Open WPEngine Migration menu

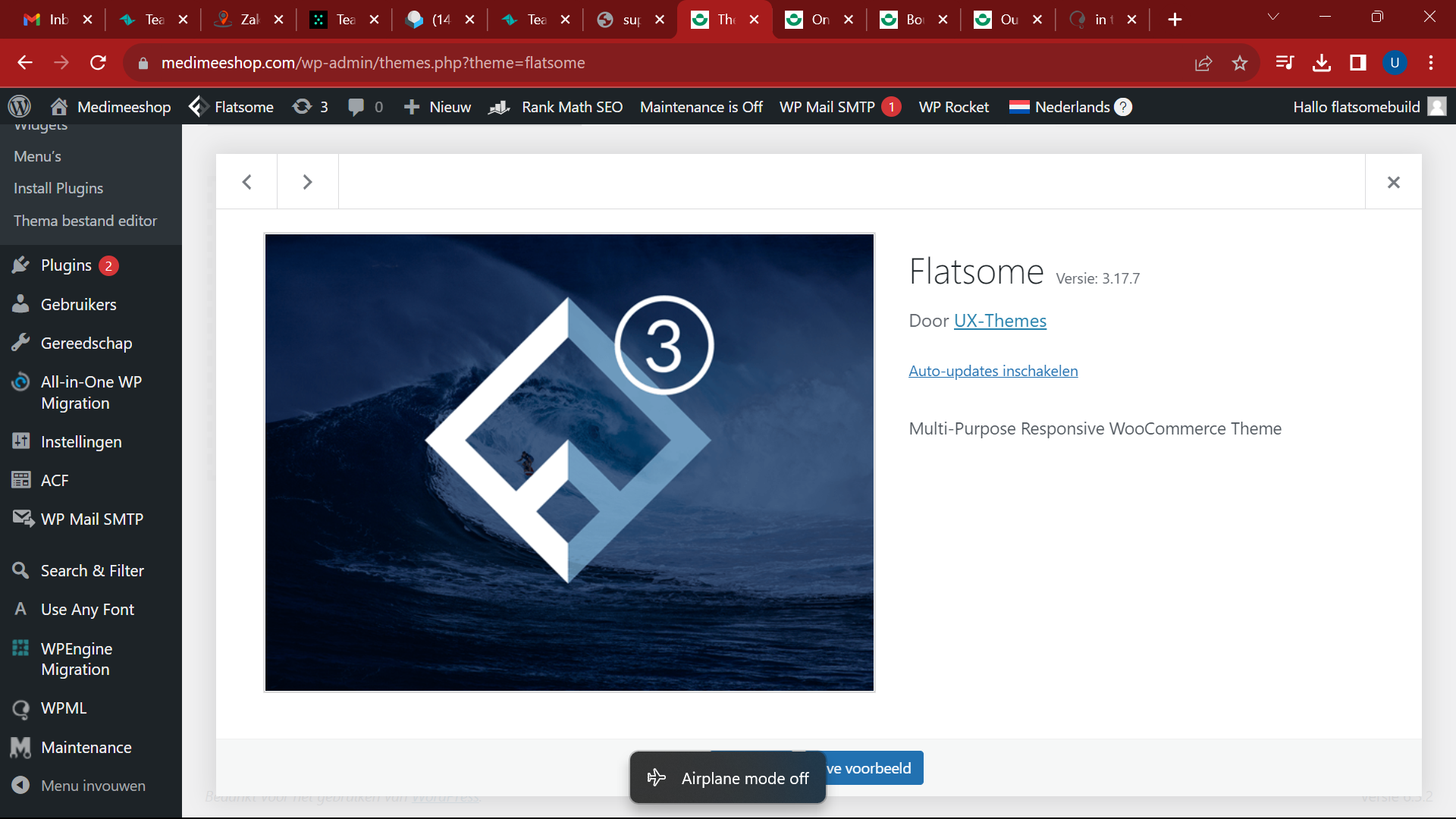(x=77, y=658)
